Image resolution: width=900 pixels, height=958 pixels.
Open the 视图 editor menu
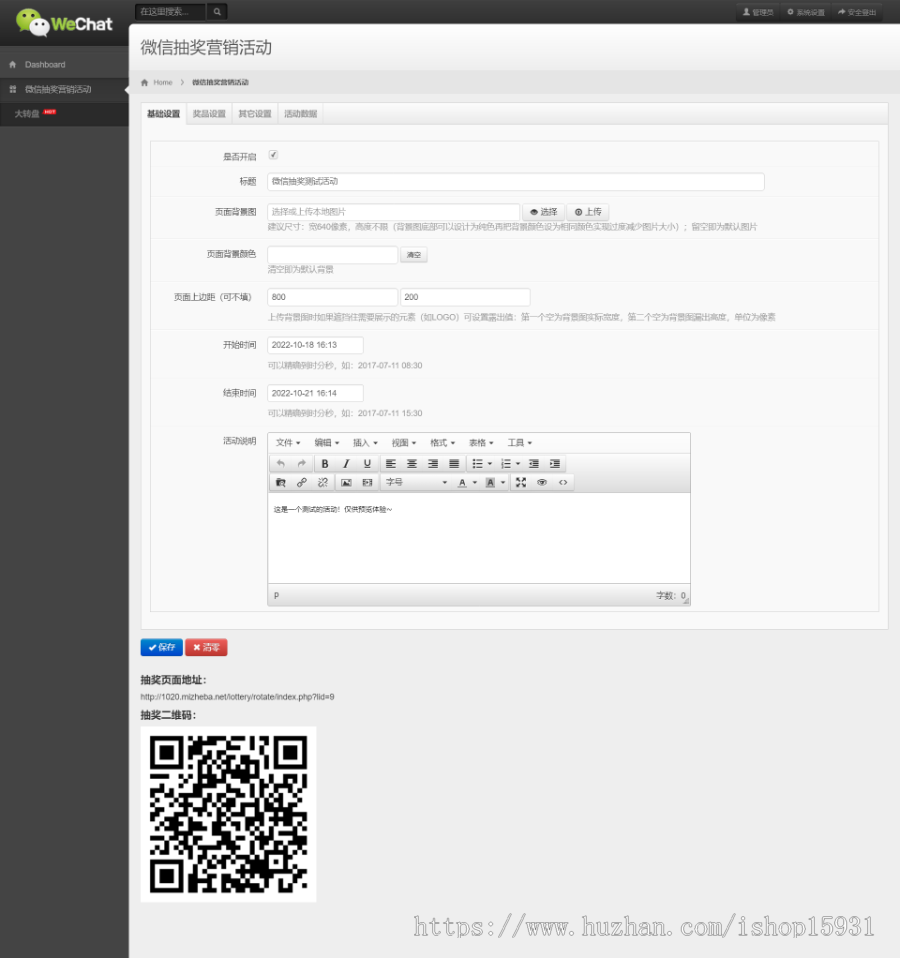403,442
